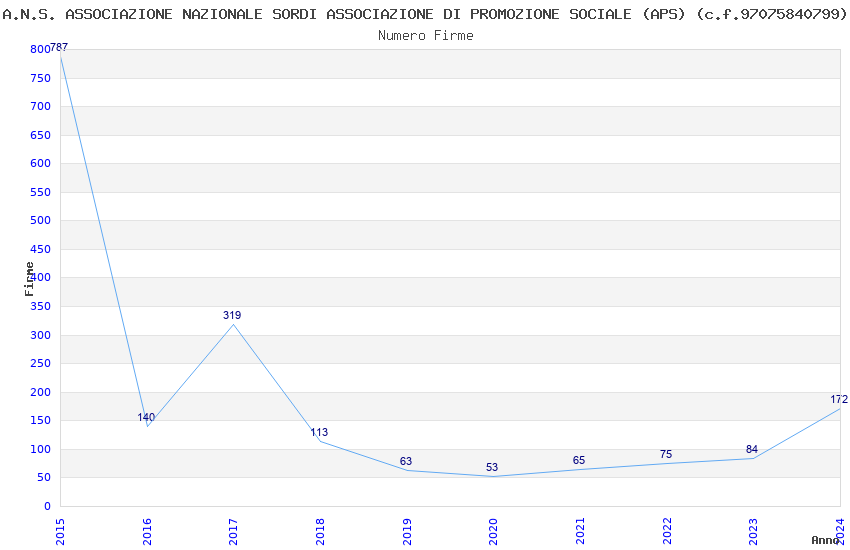Click the y-axis tick label 550

[x=41, y=192]
